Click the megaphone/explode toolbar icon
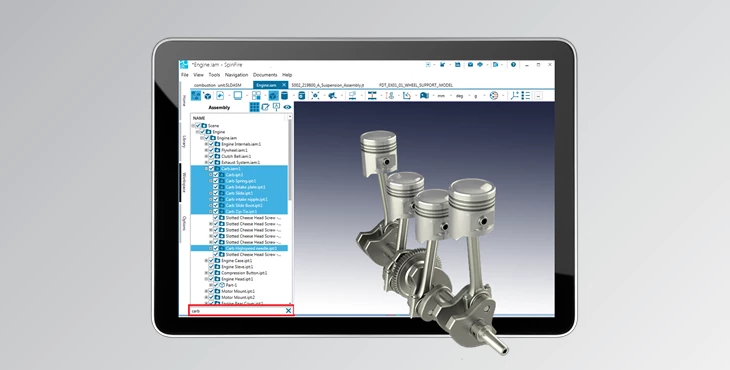 (332, 95)
